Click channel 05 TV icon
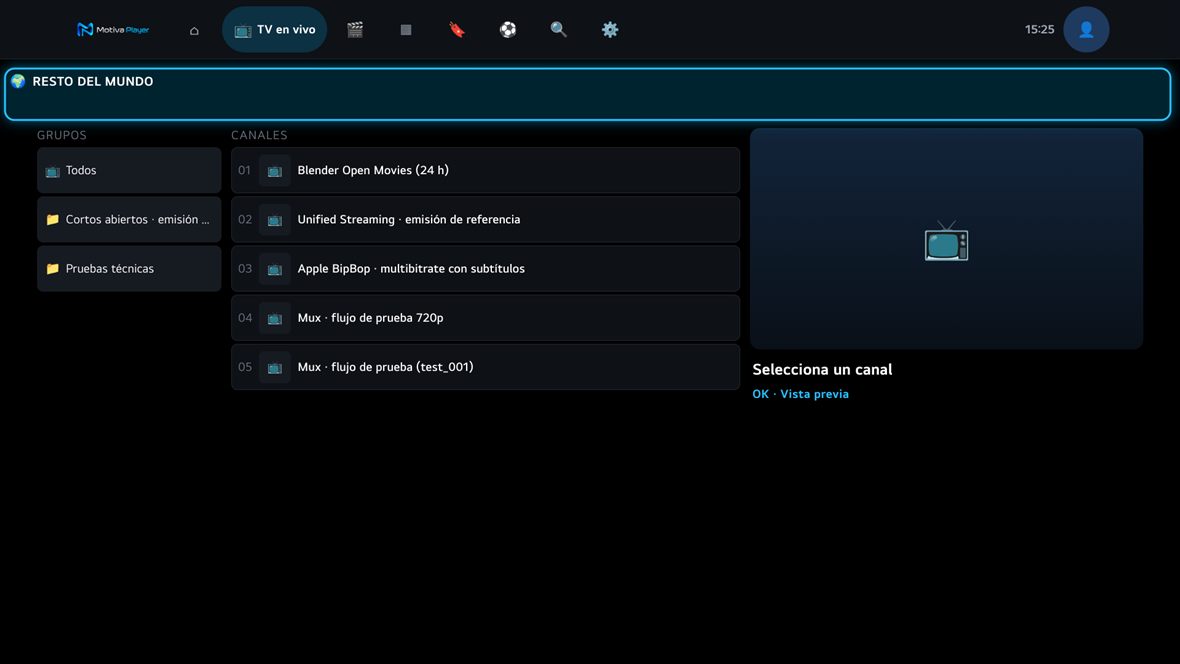 point(275,367)
